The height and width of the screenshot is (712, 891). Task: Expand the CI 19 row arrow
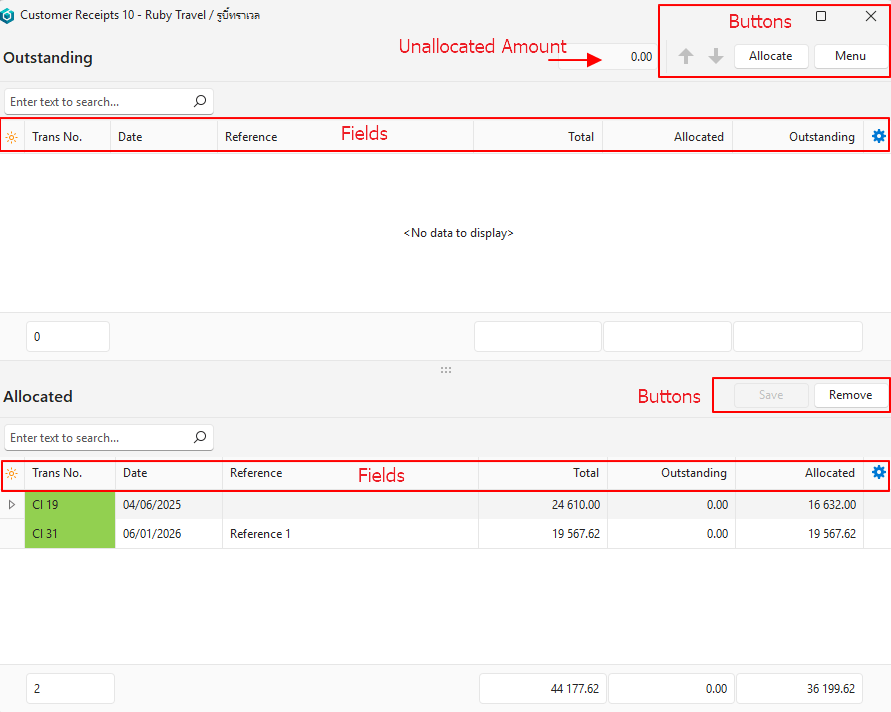[x=12, y=505]
